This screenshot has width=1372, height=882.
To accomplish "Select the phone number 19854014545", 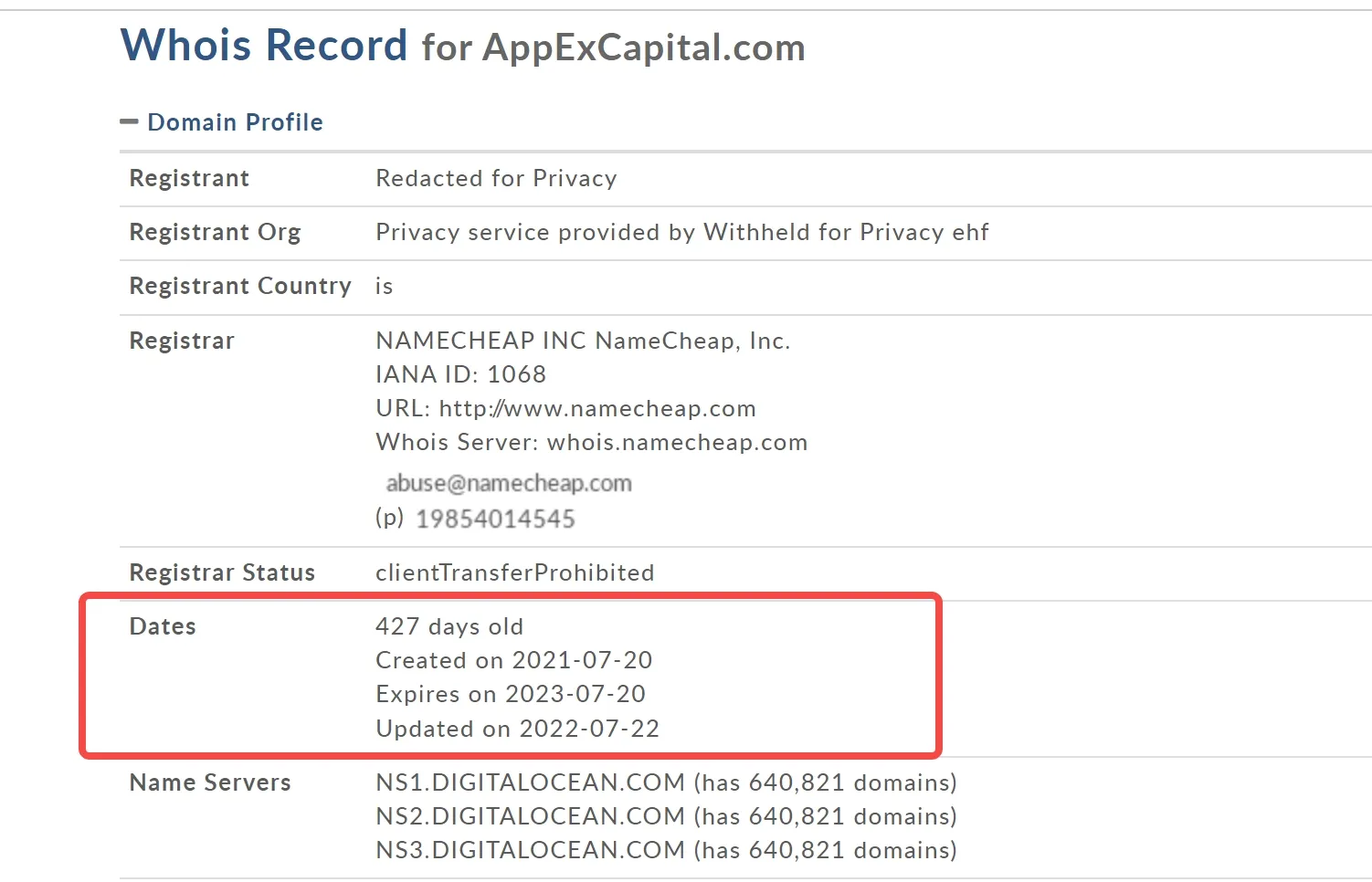I will (x=496, y=519).
